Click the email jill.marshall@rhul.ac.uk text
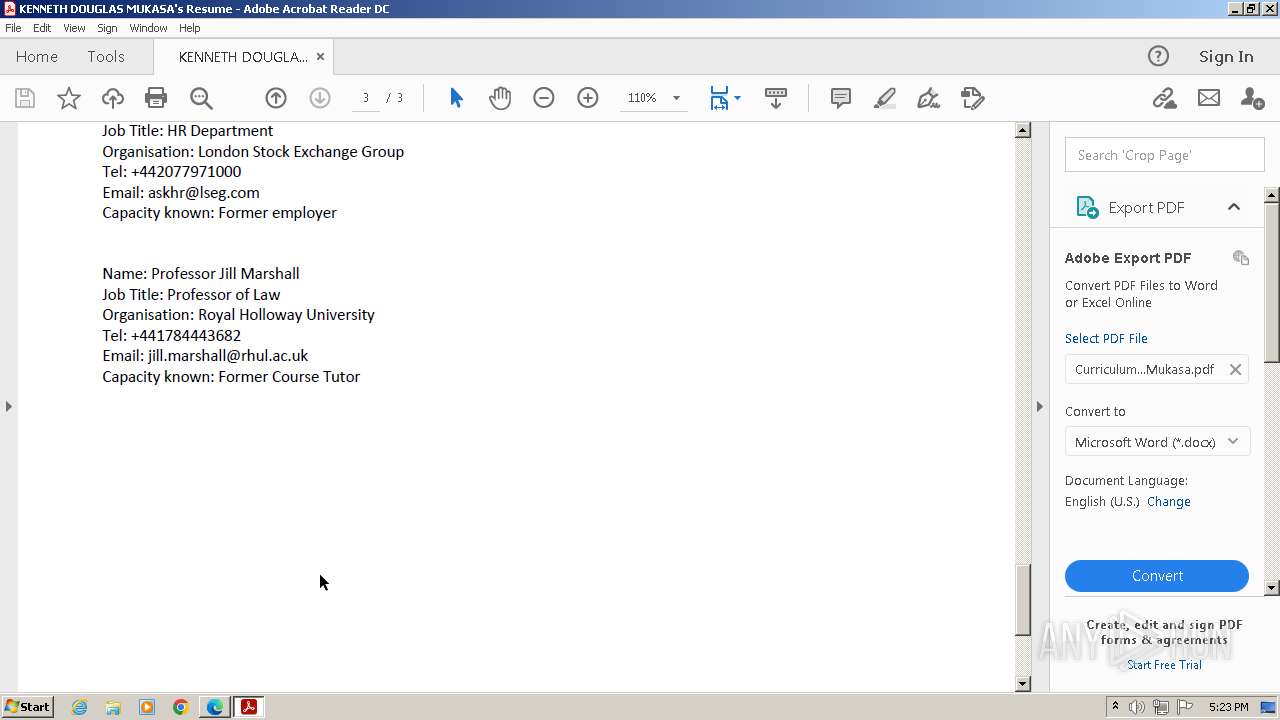1280x720 pixels. click(228, 356)
